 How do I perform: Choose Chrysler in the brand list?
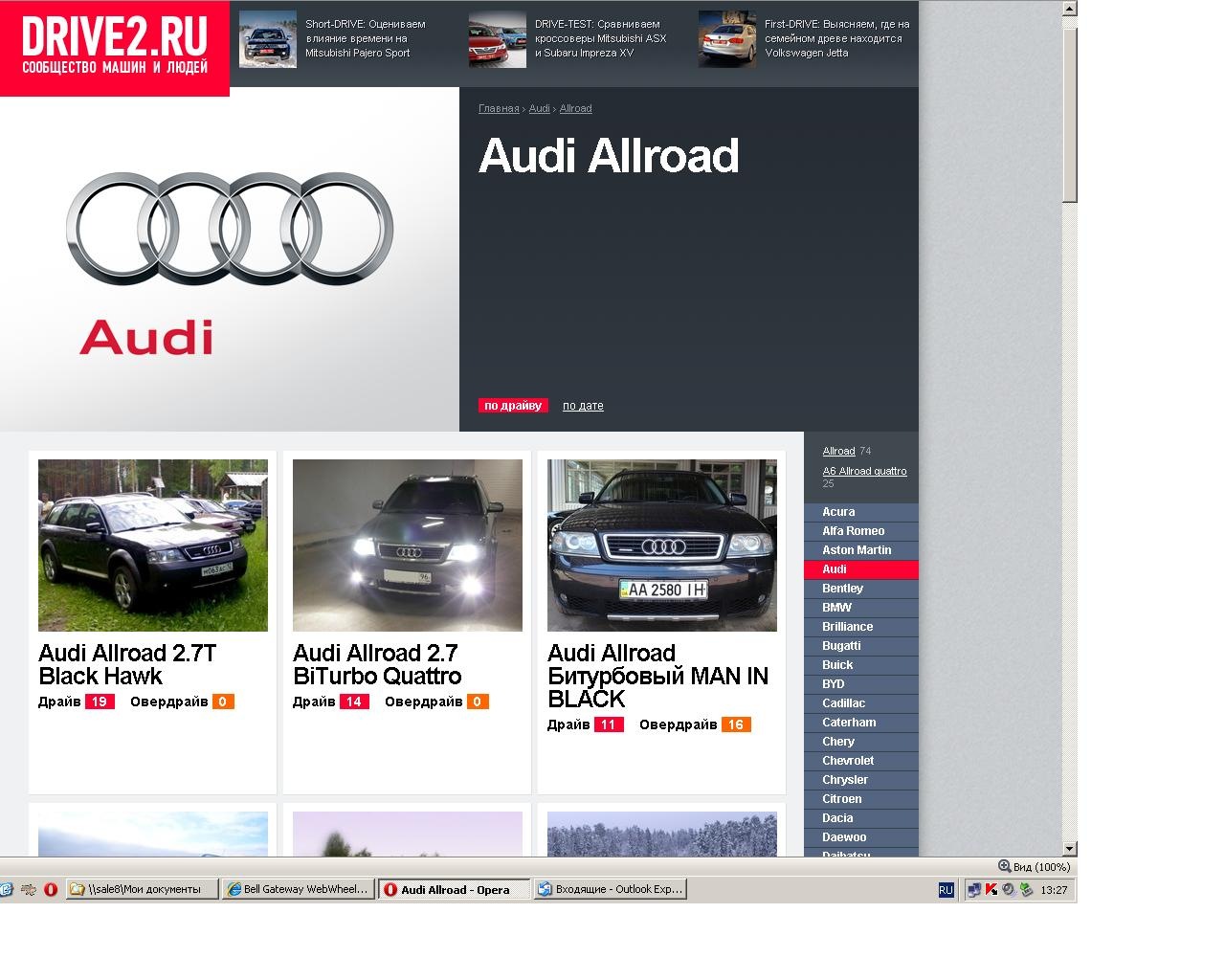(861, 780)
